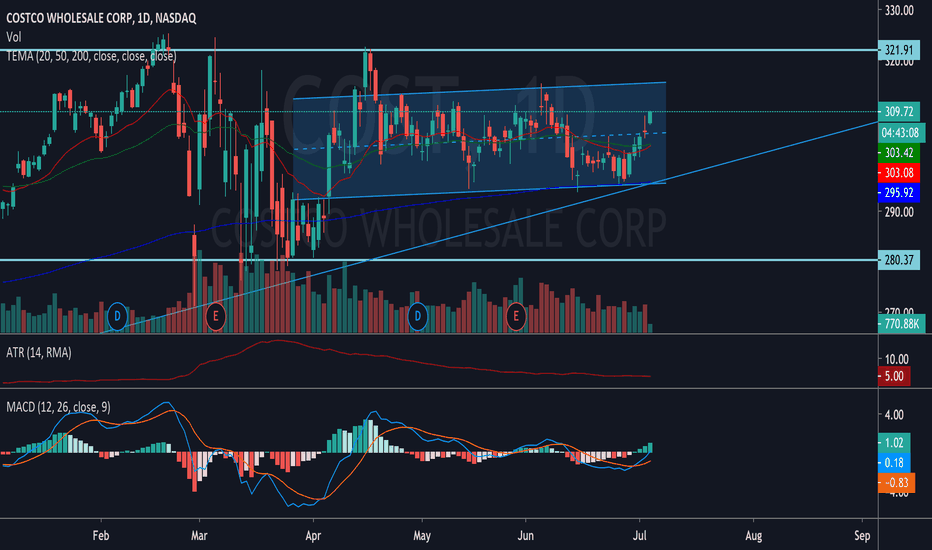Click the red 5.00 ATR value label
The image size is (932, 550).
893,376
